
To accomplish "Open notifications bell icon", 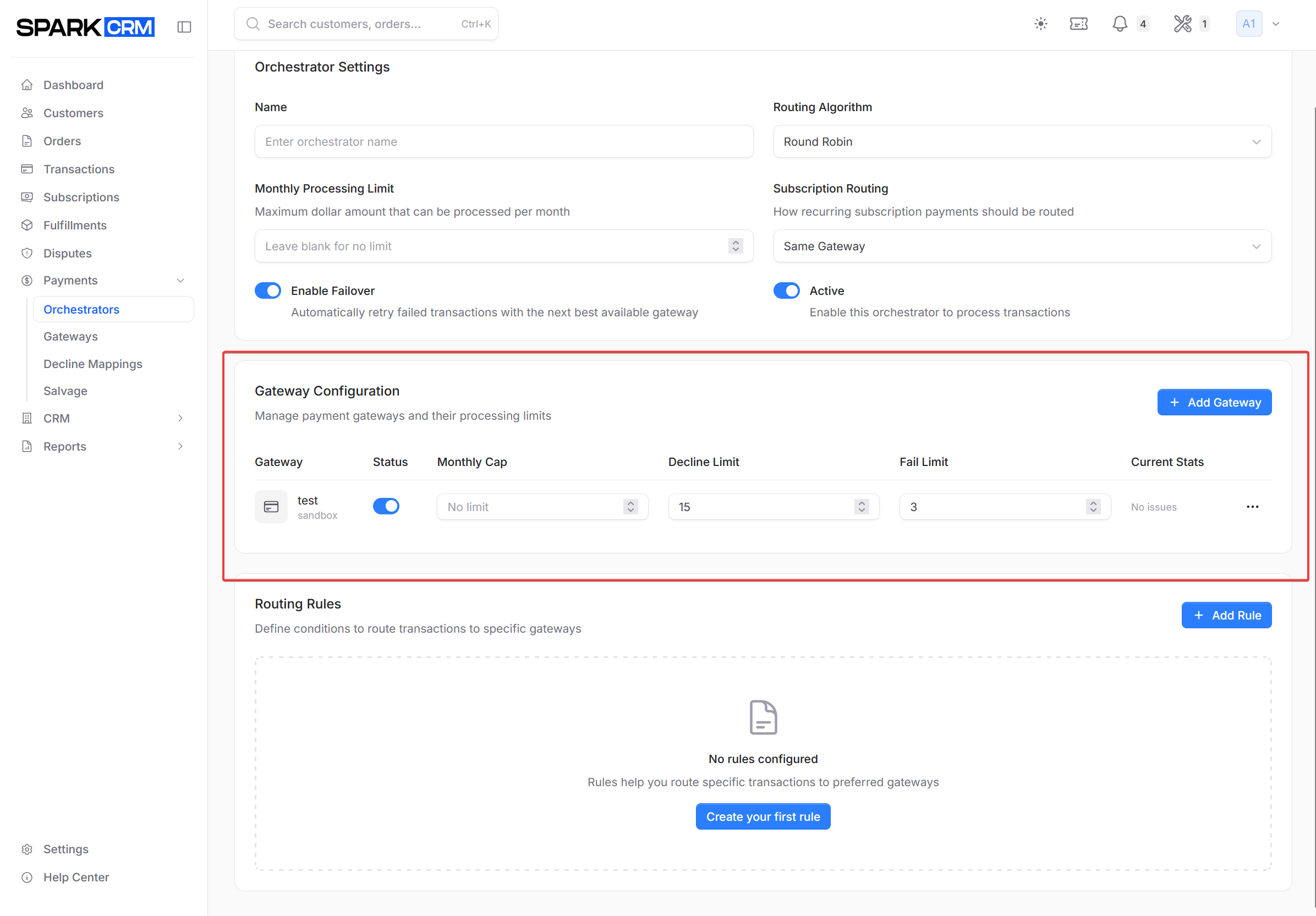I will pyautogui.click(x=1120, y=24).
